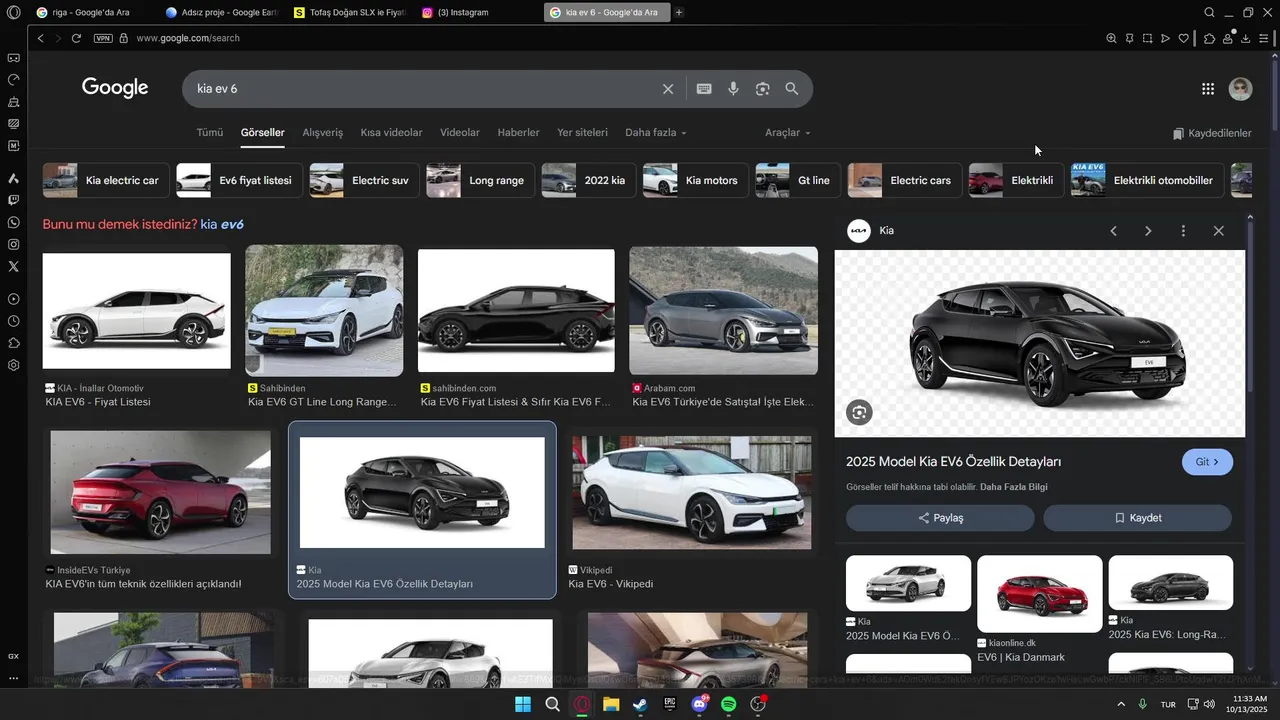Add page to bookmarks with heart icon
The height and width of the screenshot is (720, 1280).
coord(1183,38)
